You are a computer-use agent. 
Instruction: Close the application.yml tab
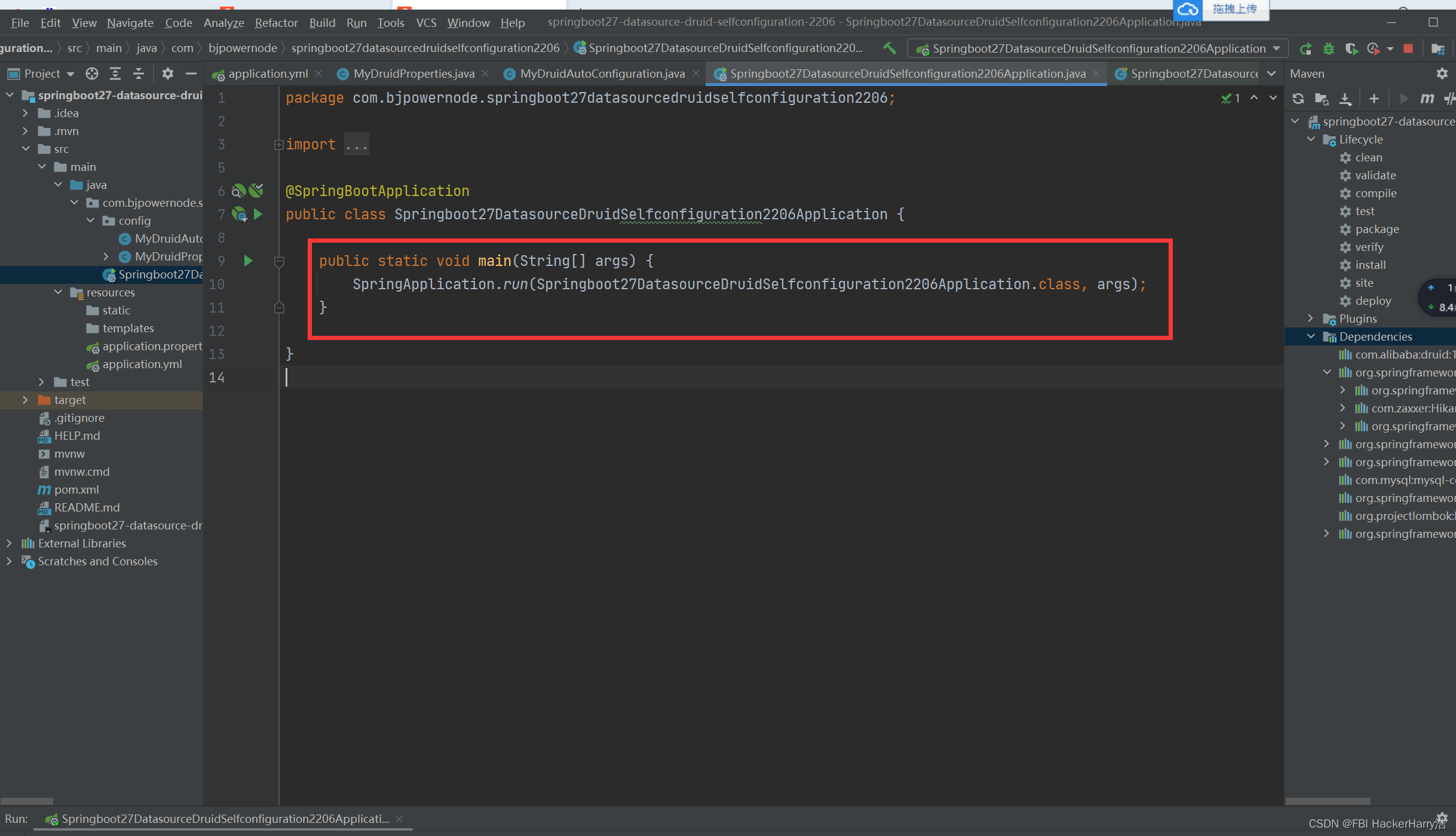(318, 74)
